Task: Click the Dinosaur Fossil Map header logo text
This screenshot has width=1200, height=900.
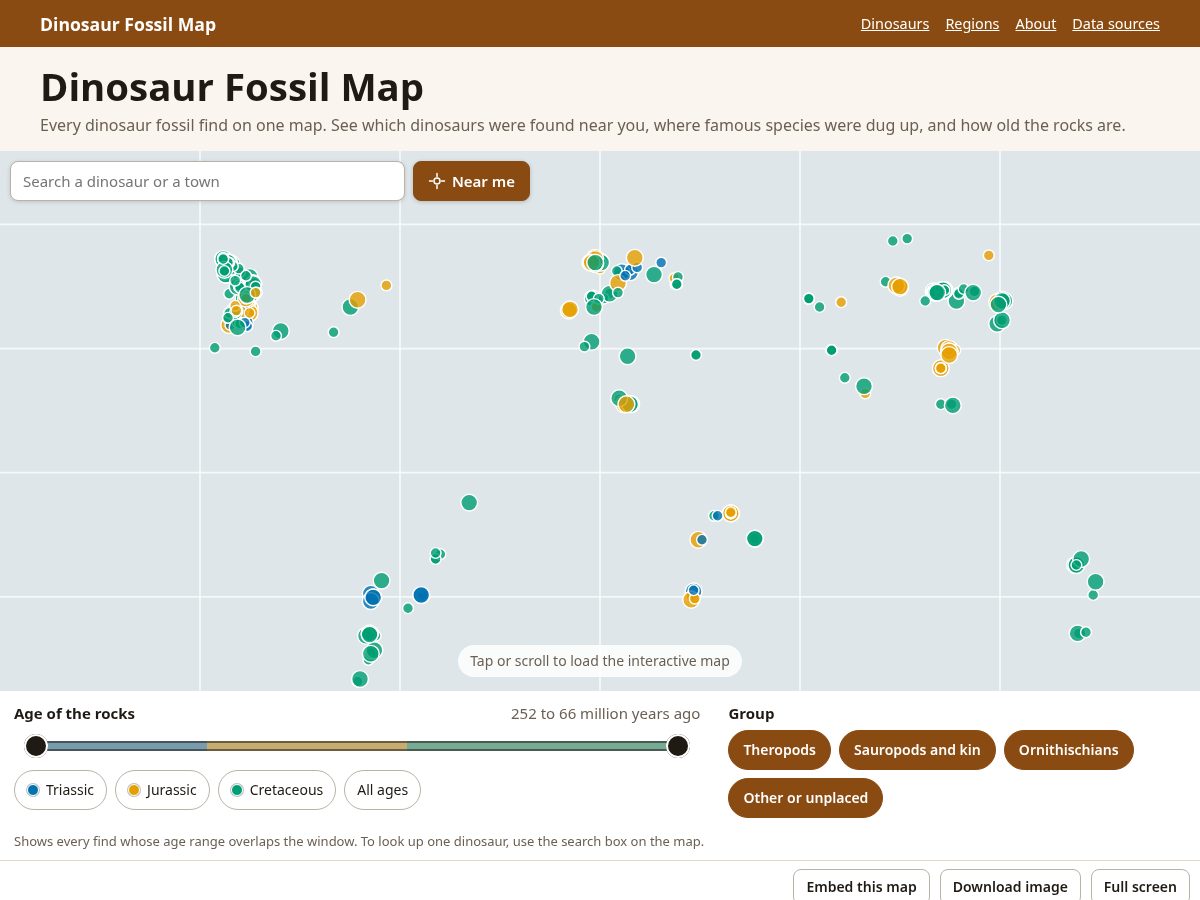Action: tap(128, 24)
